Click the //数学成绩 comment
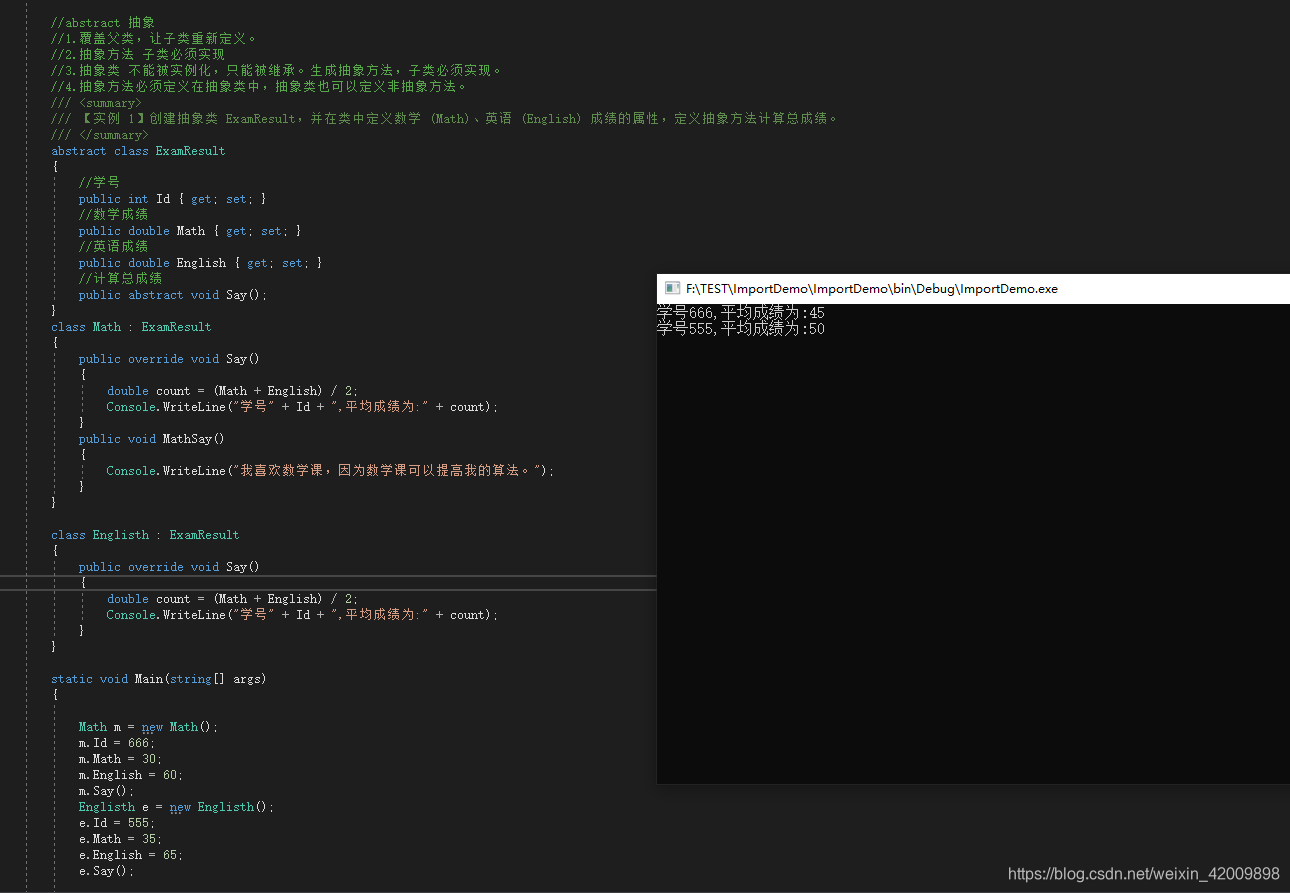The image size is (1290, 893). coord(113,214)
